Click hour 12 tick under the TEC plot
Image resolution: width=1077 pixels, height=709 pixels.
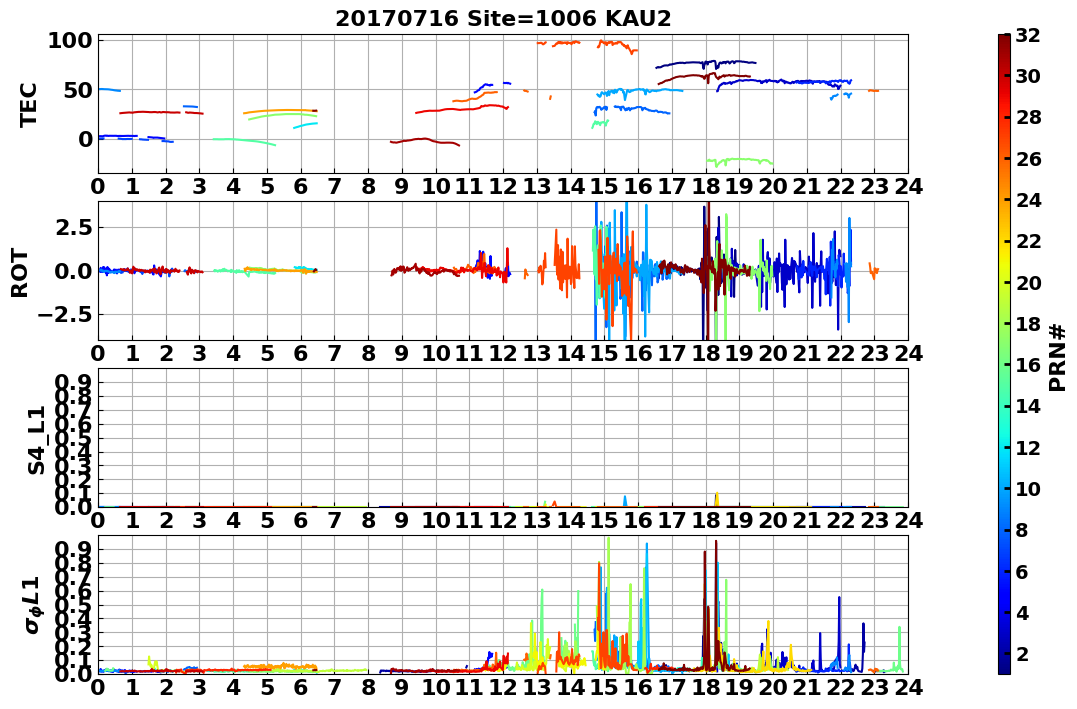coord(503,186)
